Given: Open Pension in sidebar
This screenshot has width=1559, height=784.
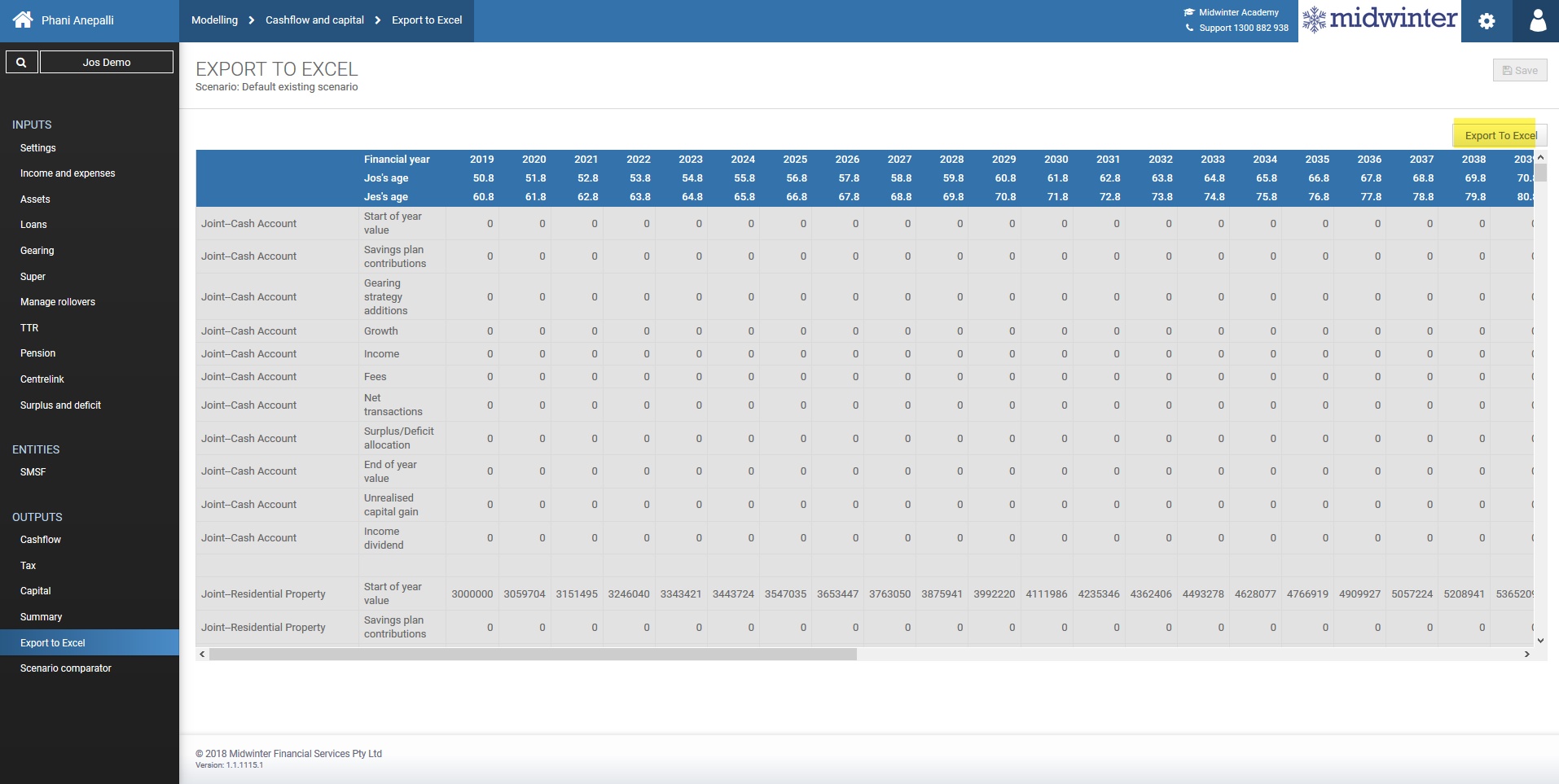Looking at the screenshot, I should [37, 353].
